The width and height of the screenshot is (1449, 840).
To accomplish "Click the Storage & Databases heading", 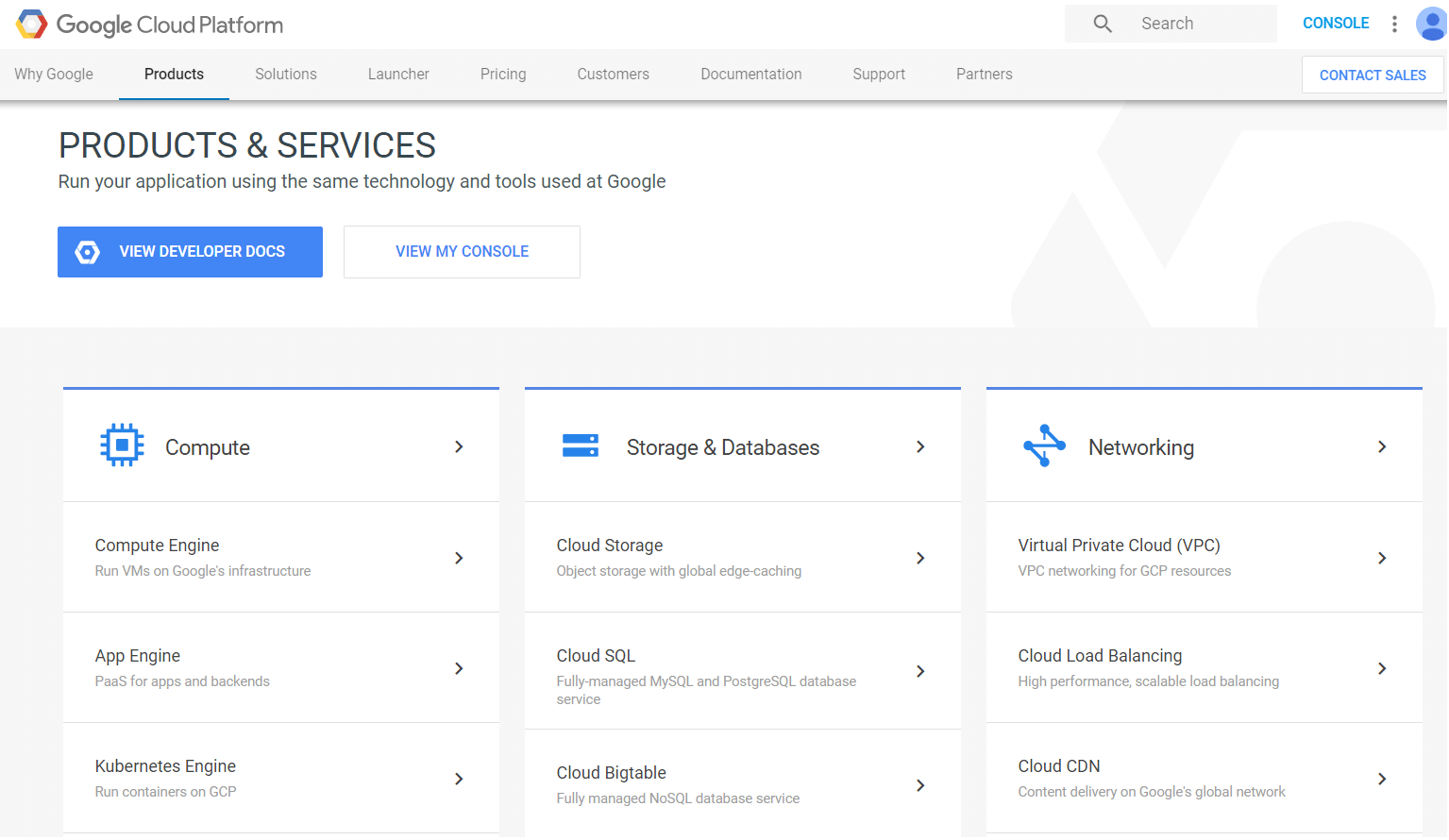I will tap(723, 447).
